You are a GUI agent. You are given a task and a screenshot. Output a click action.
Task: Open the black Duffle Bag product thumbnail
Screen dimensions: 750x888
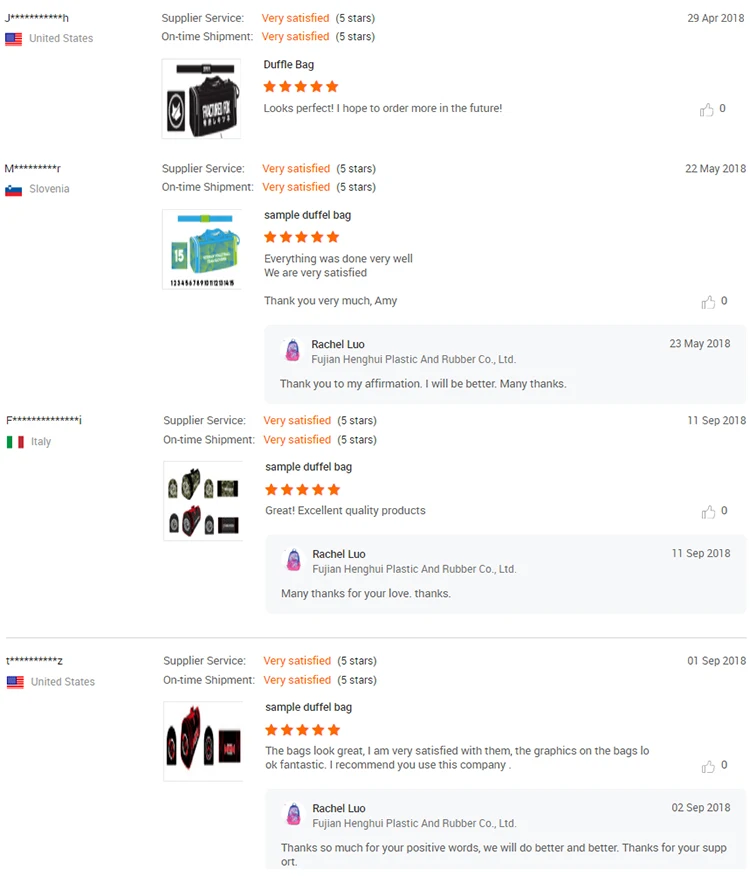point(202,99)
